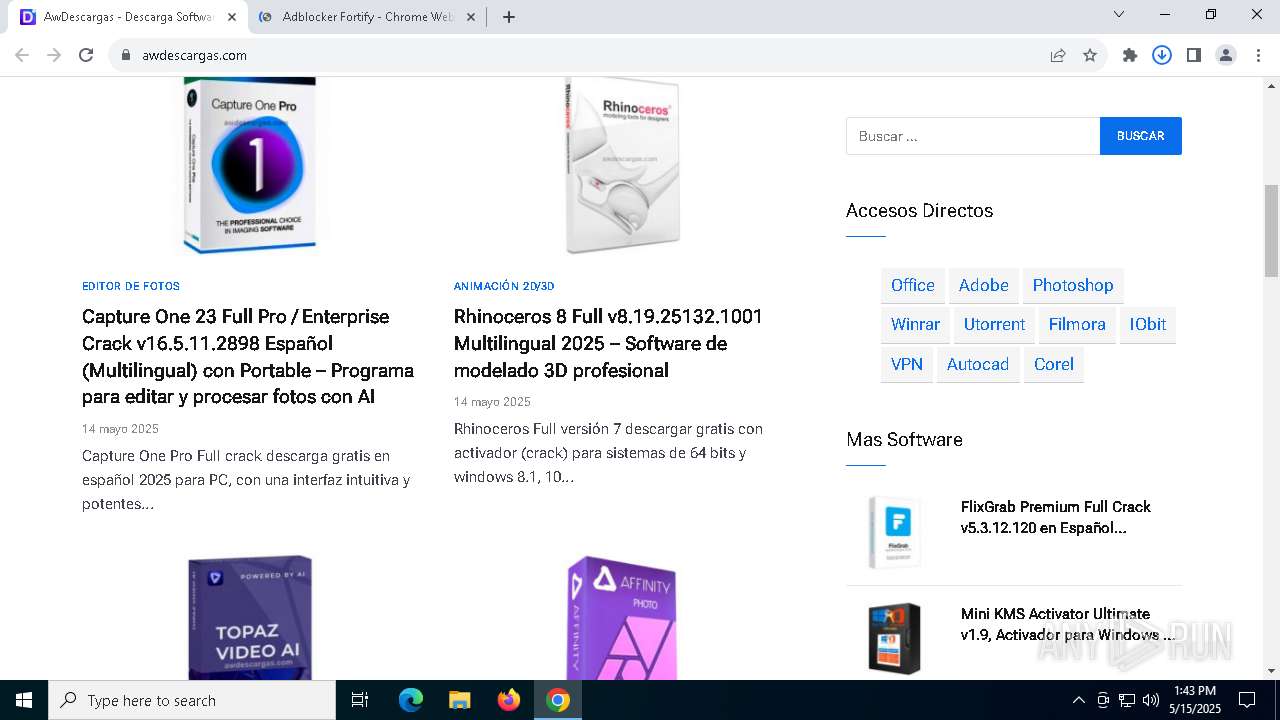The width and height of the screenshot is (1280, 720).
Task: Click the address bar URL awdescargas.com
Action: 194,55
